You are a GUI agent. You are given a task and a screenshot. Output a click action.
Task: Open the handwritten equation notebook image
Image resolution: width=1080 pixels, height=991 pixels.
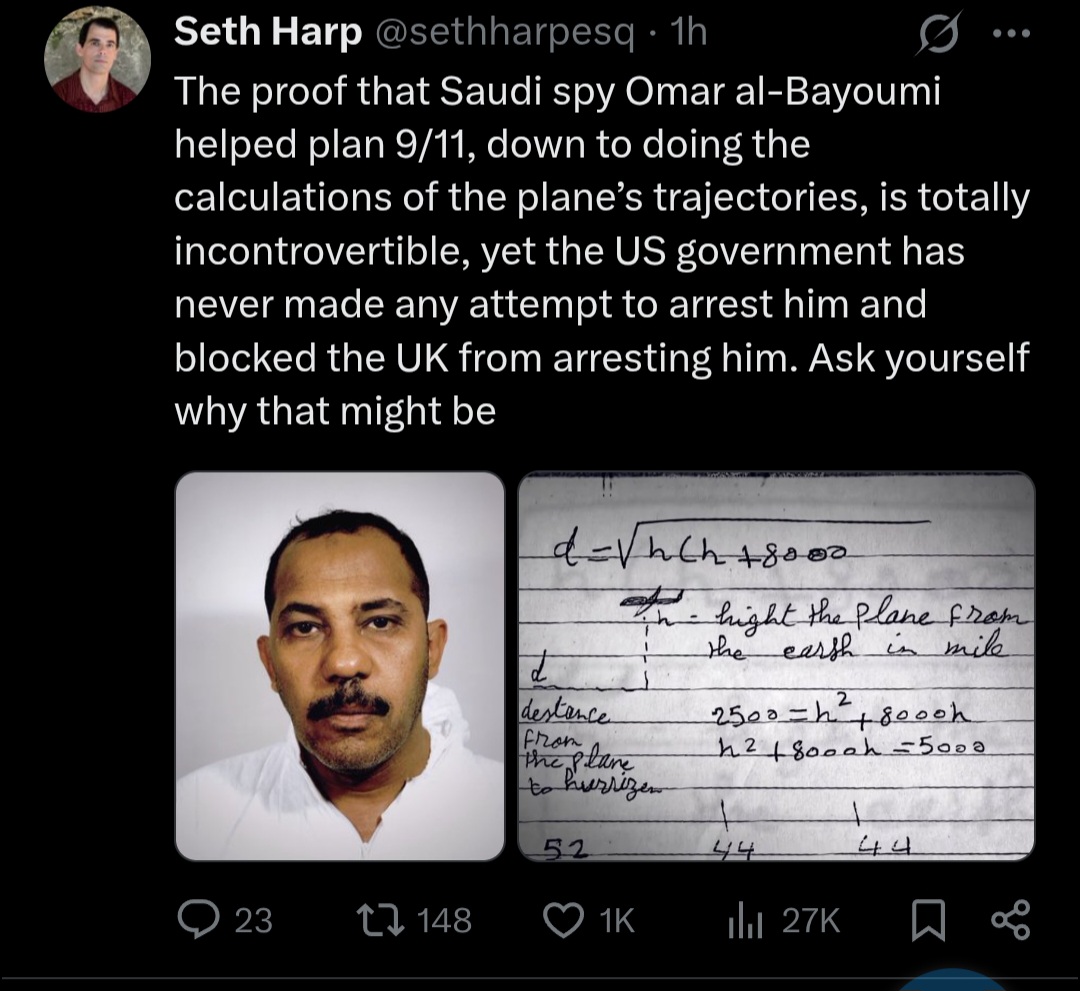[776, 666]
